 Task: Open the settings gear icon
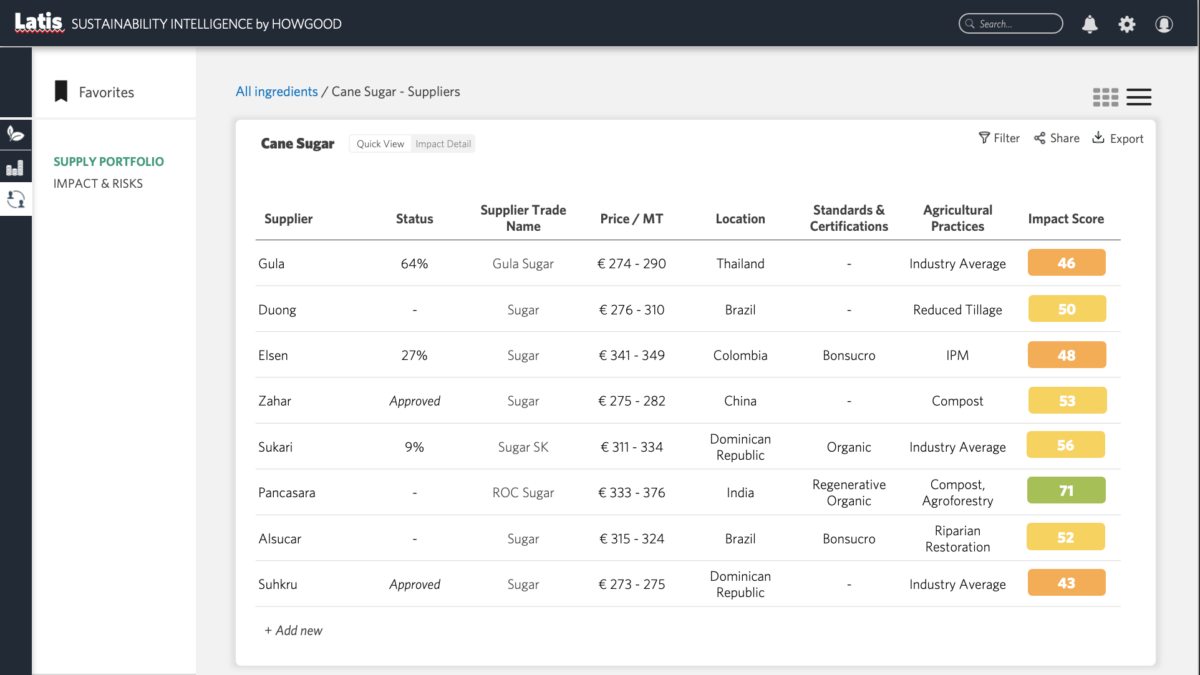pos(1127,24)
